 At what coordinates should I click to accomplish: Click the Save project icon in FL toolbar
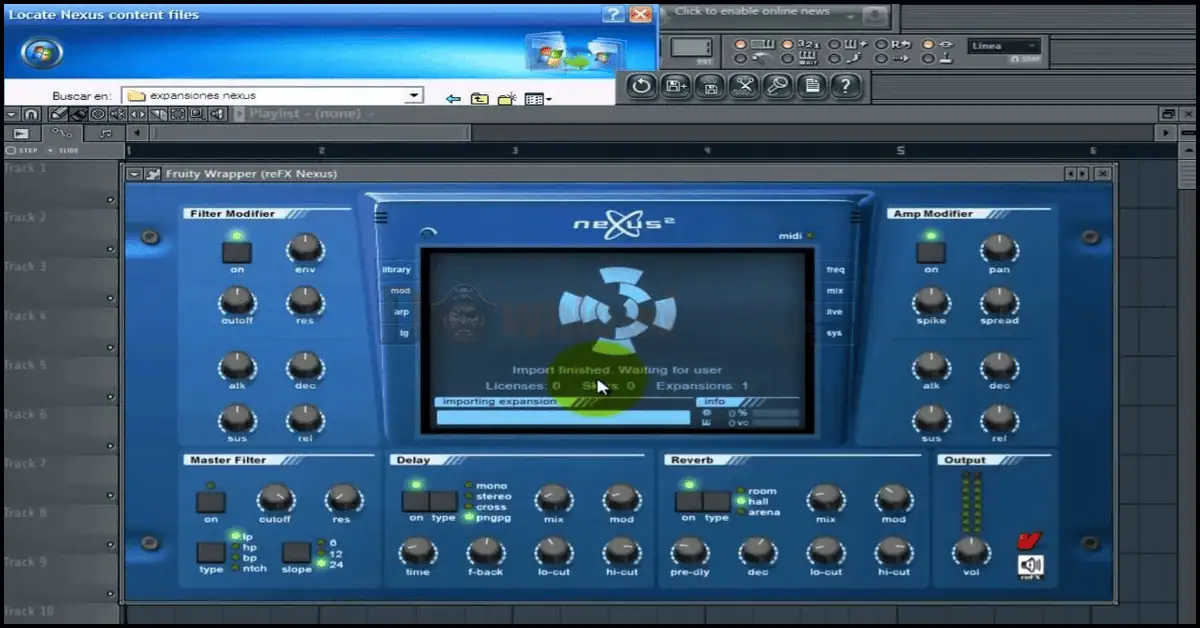(673, 87)
